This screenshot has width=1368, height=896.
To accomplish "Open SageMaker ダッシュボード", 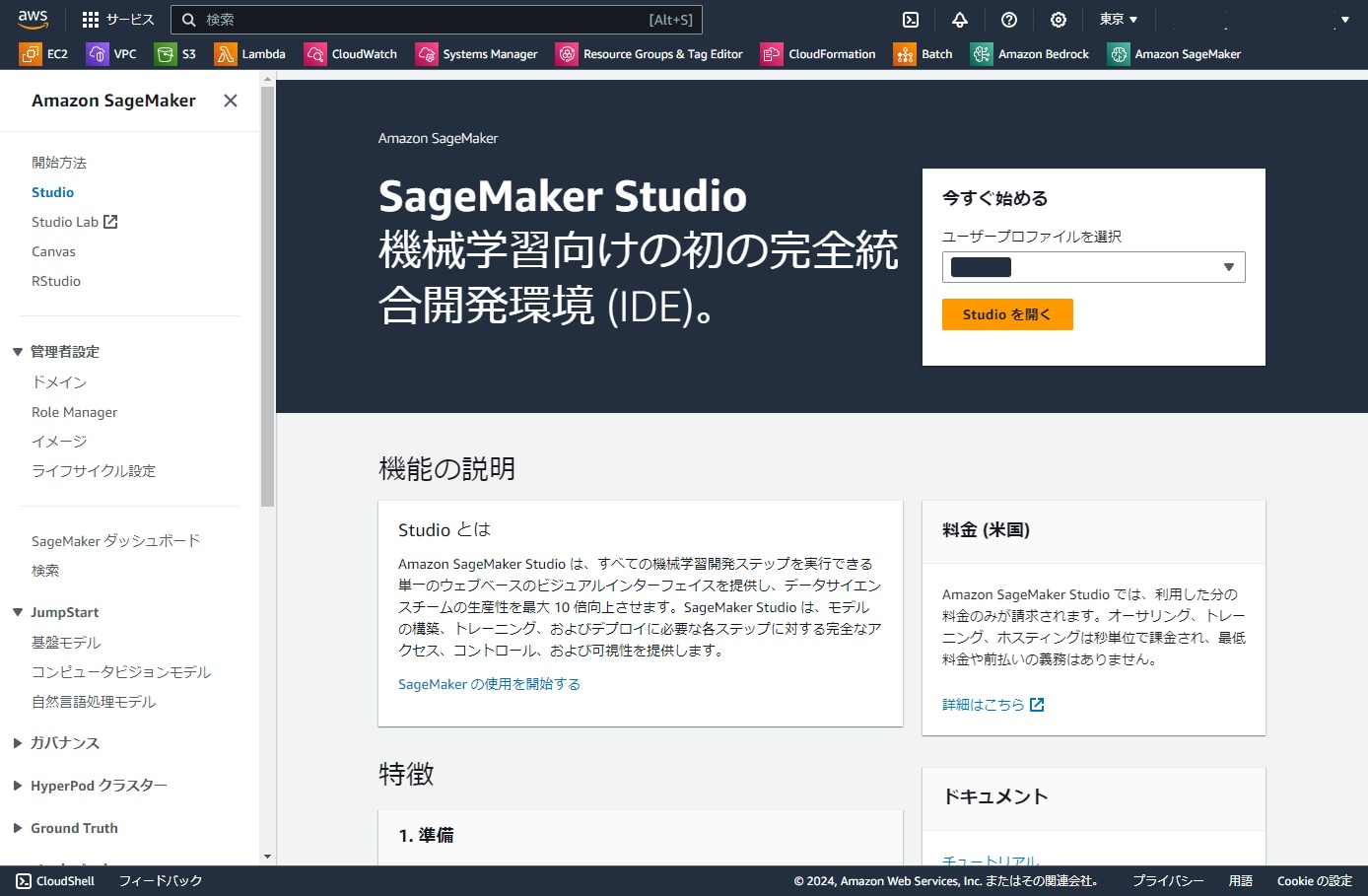I will tap(116, 541).
